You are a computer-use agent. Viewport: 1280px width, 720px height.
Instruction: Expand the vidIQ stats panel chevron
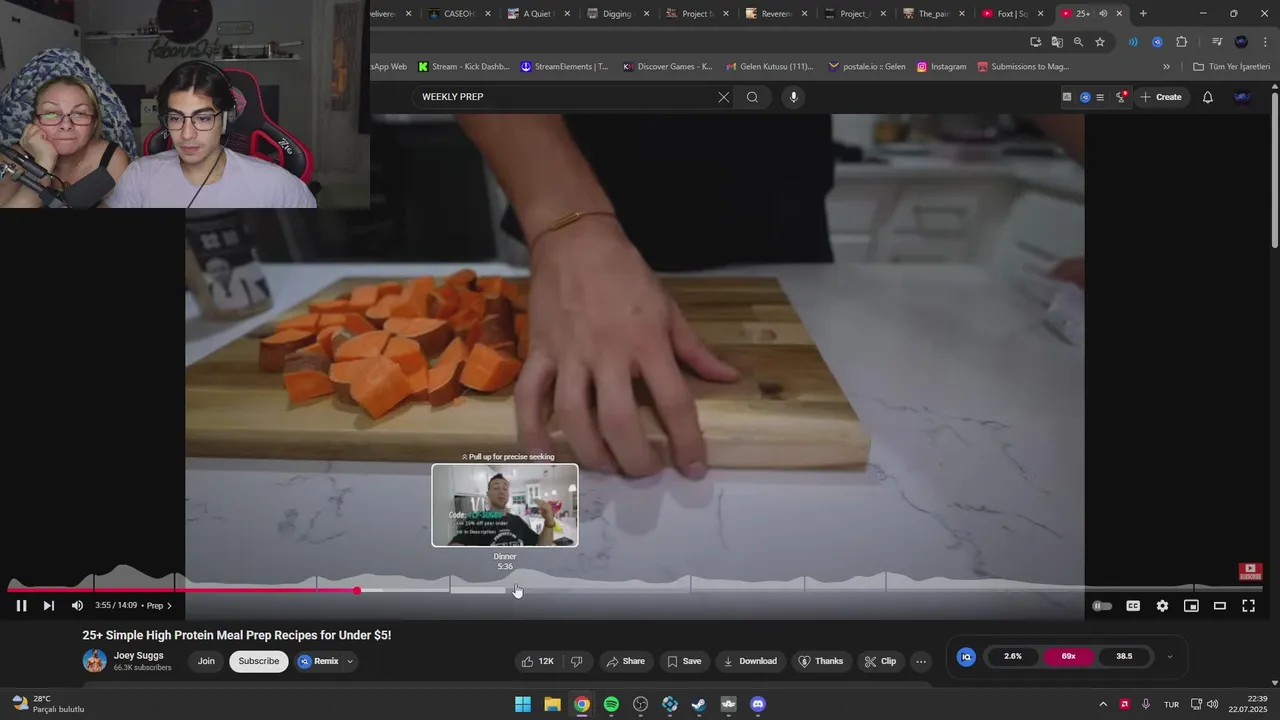coord(1169,657)
